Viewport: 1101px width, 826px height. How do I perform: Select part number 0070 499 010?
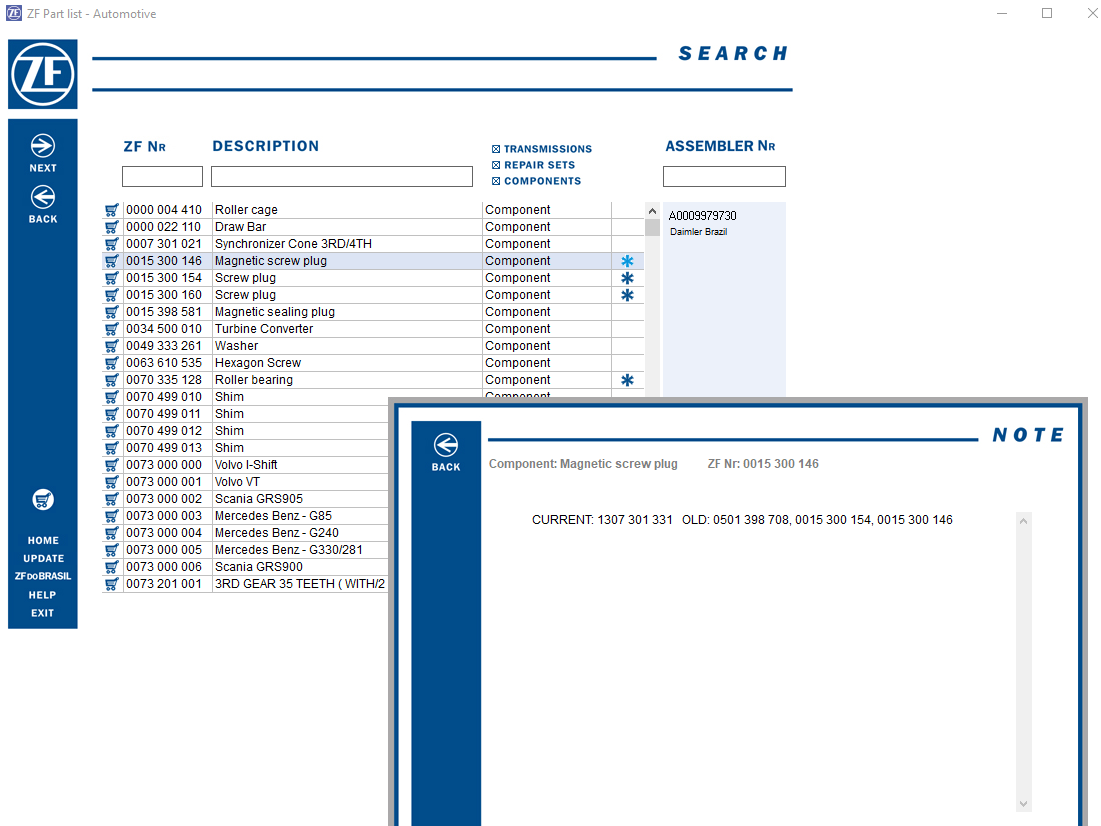pos(164,397)
